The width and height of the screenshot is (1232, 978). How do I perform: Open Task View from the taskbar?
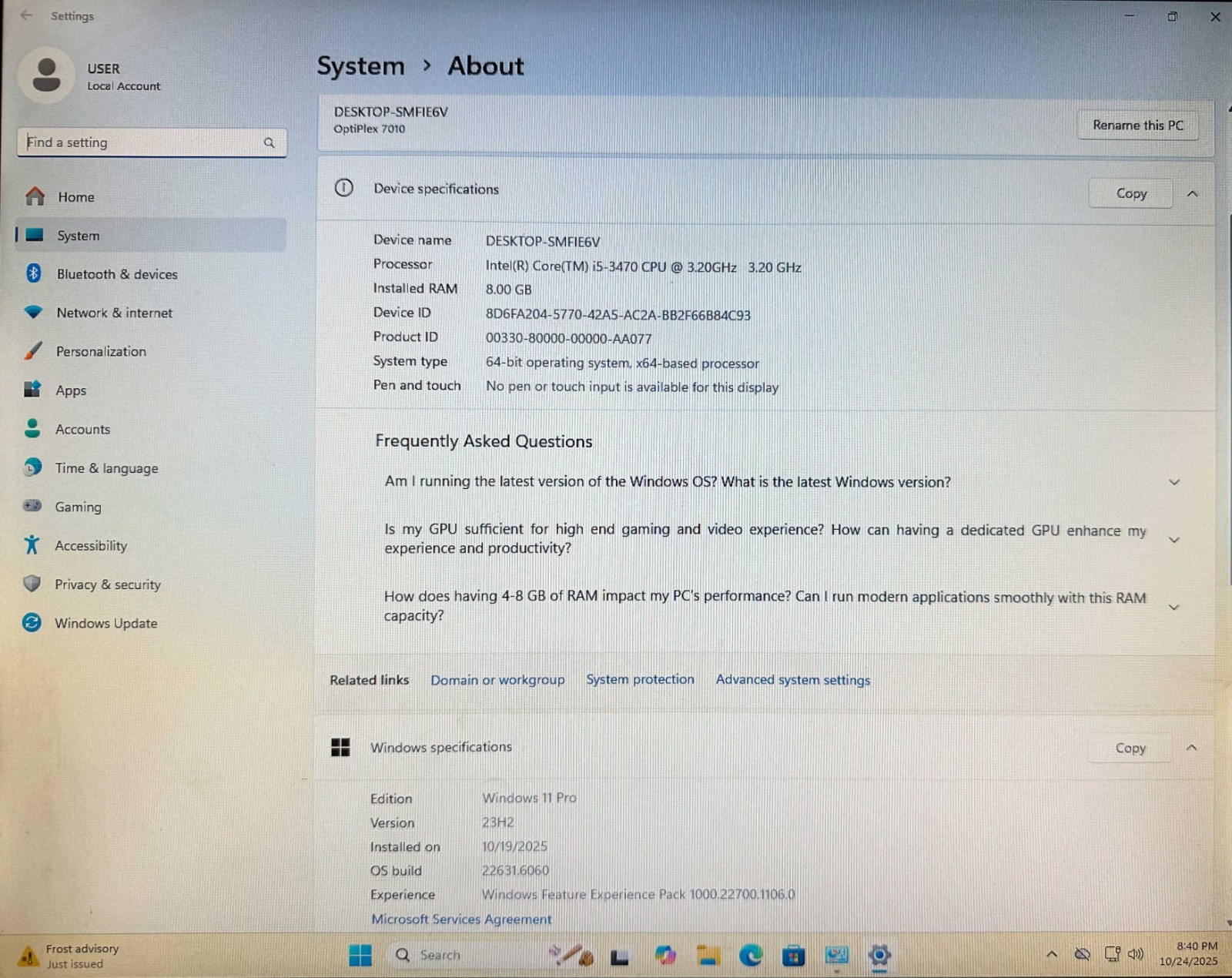click(620, 956)
